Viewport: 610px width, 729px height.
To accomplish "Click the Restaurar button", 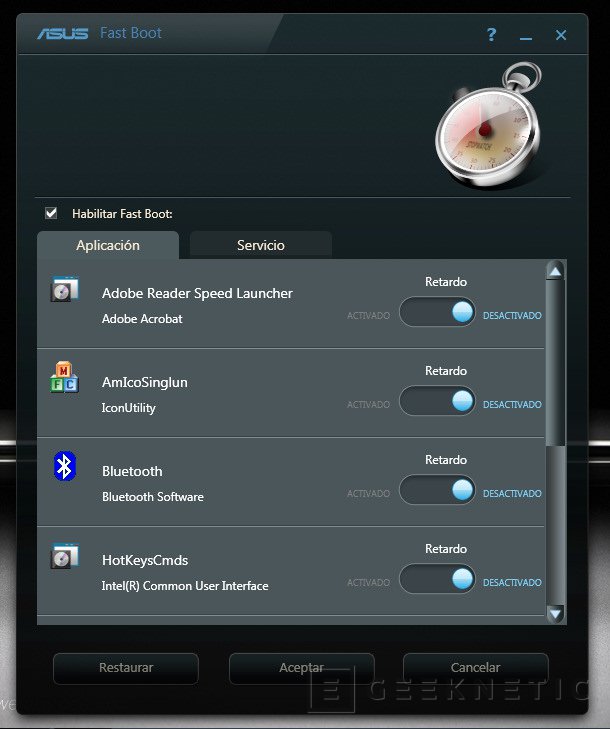I will [126, 668].
